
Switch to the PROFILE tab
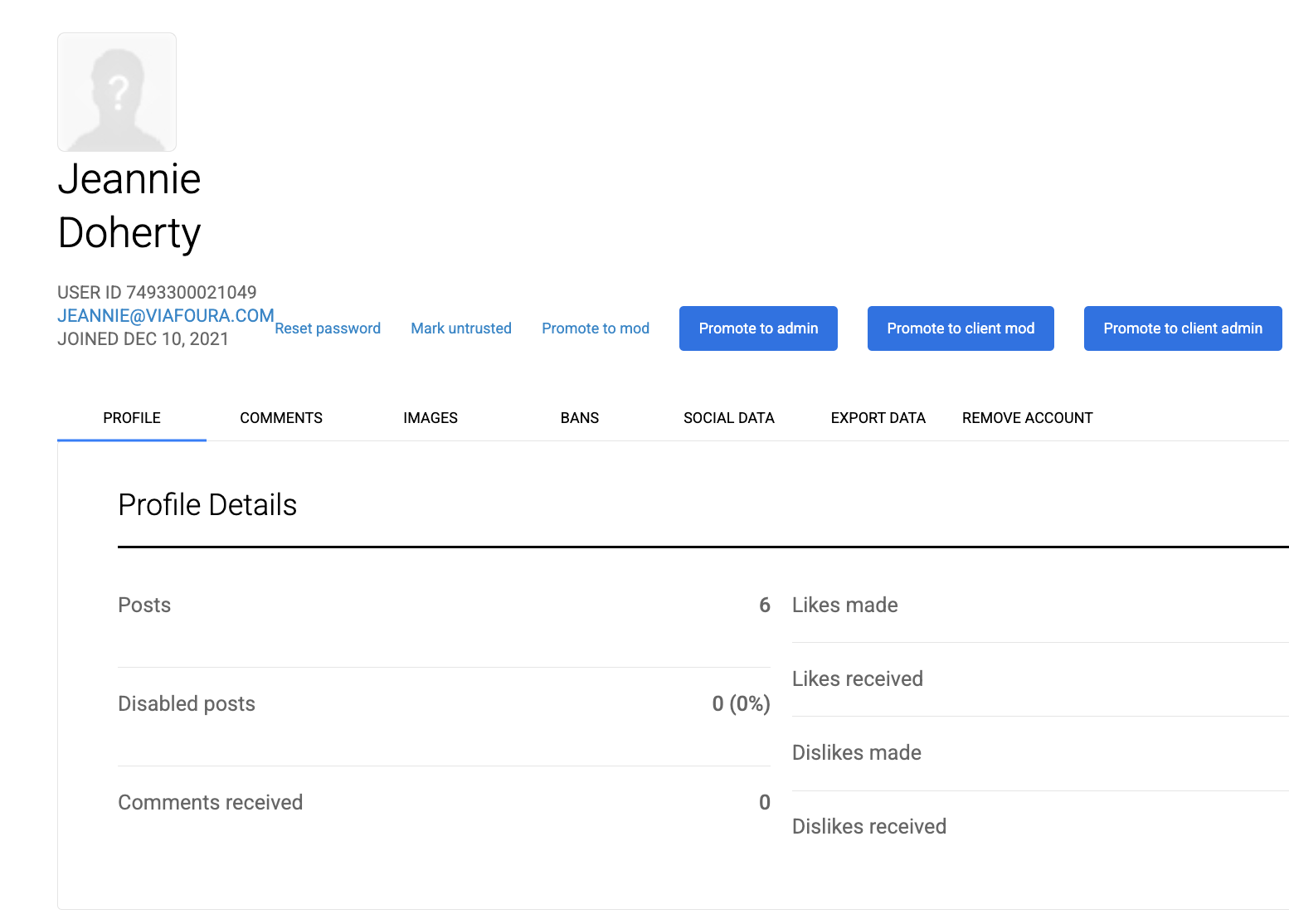tap(132, 418)
